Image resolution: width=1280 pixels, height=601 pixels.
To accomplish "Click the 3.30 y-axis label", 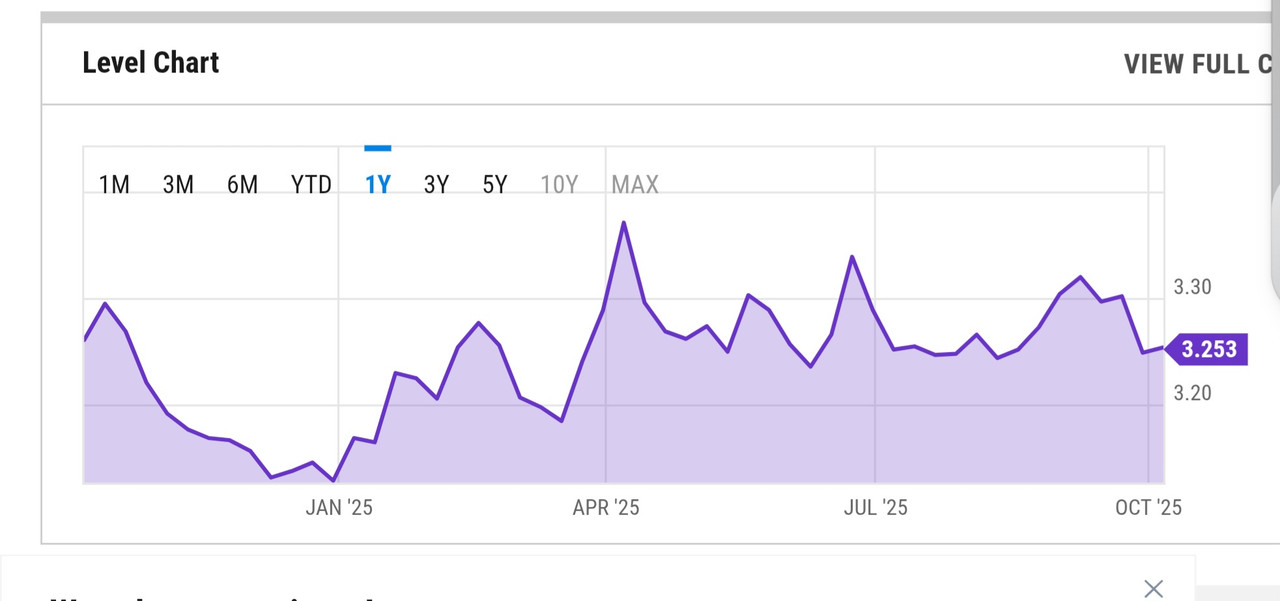I will 1192,288.
